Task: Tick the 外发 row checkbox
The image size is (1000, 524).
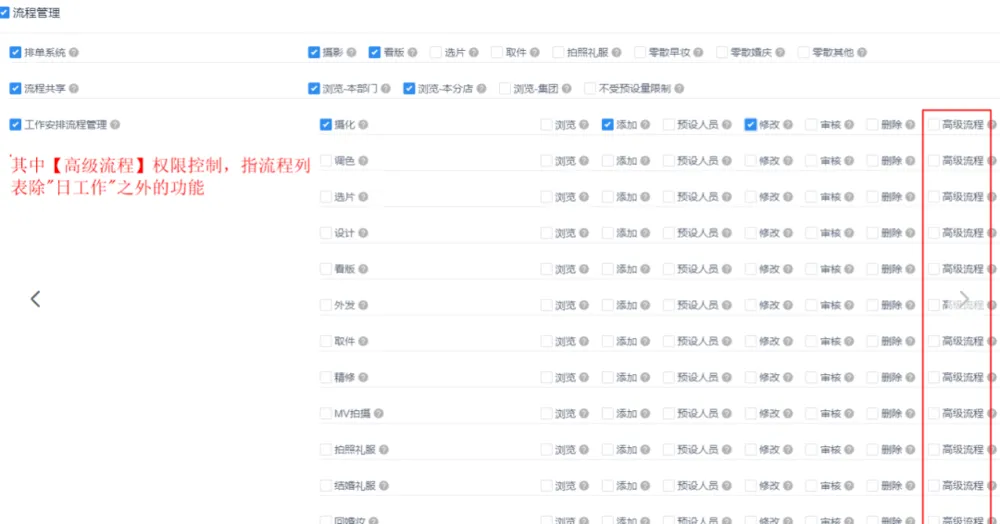Action: [x=325, y=306]
